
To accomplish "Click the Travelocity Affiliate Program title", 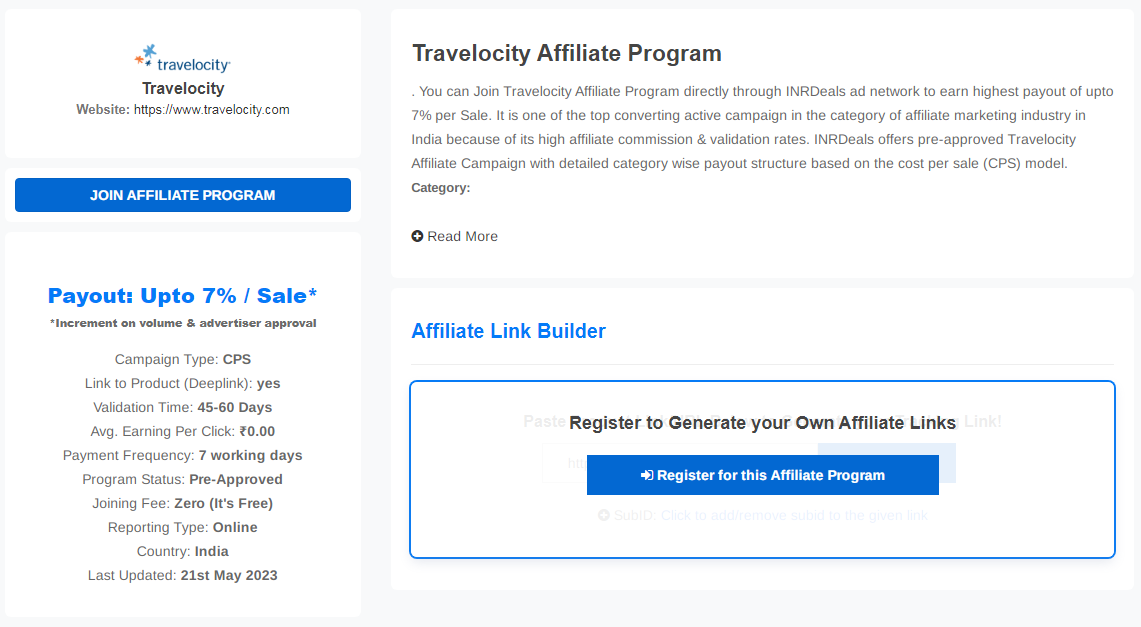I will tap(567, 53).
